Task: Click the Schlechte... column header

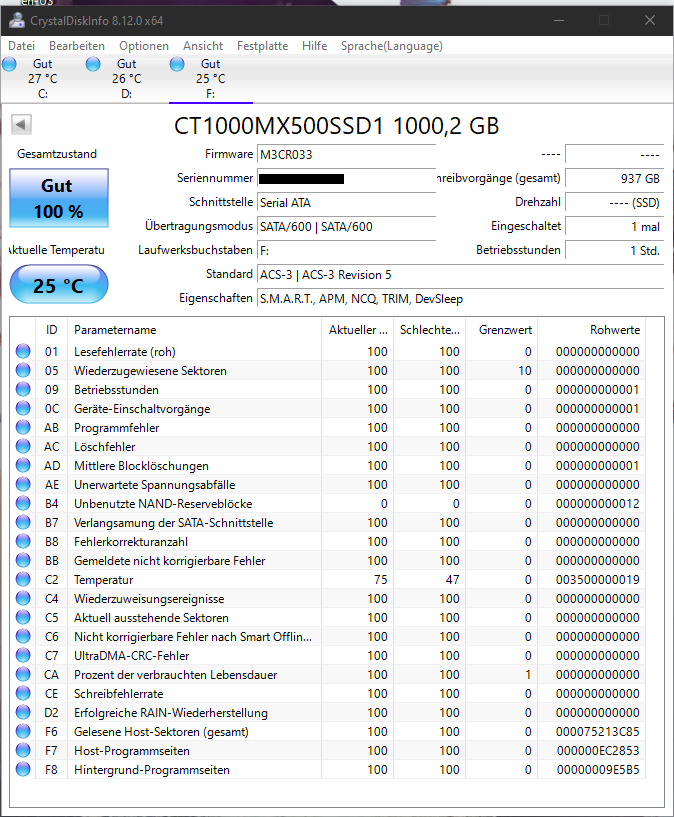Action: pyautogui.click(x=430, y=330)
